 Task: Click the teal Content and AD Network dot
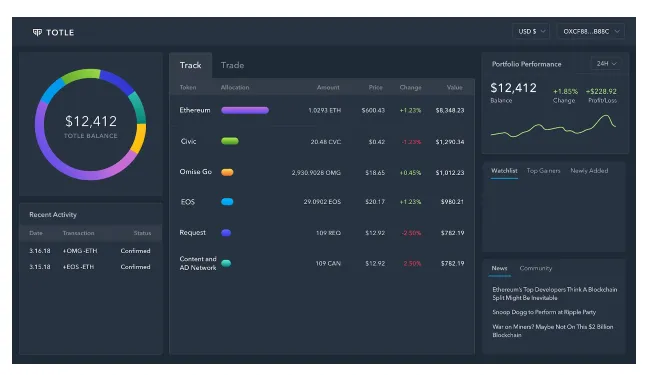pyautogui.click(x=226, y=263)
